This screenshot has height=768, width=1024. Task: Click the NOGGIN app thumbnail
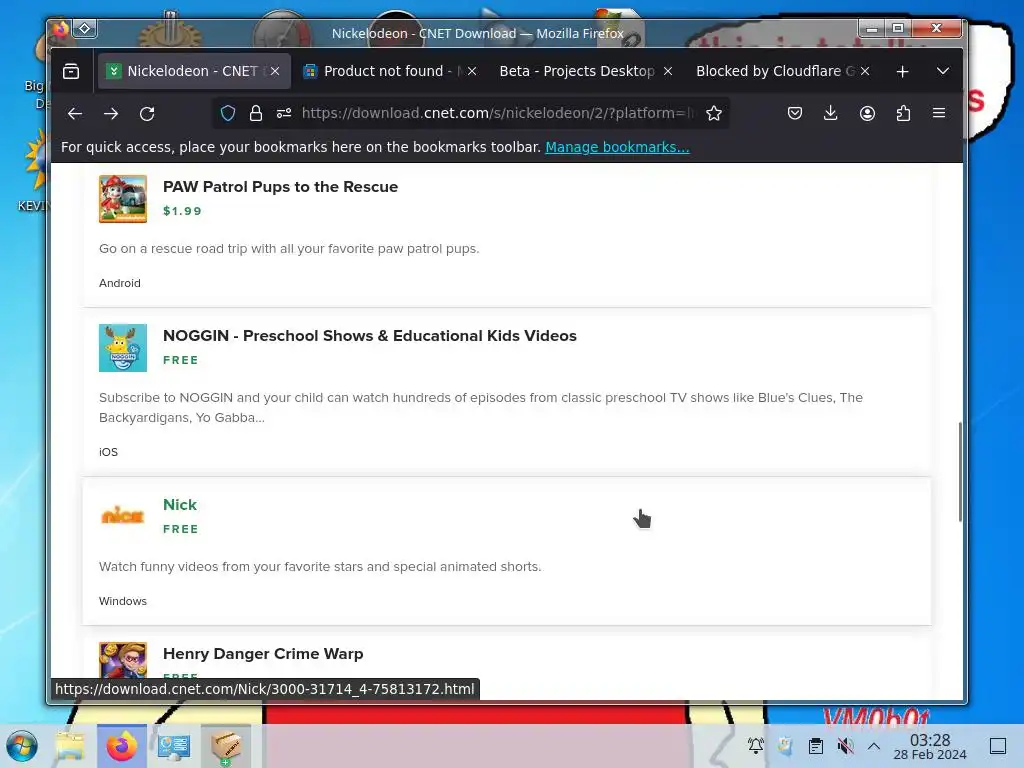click(123, 348)
